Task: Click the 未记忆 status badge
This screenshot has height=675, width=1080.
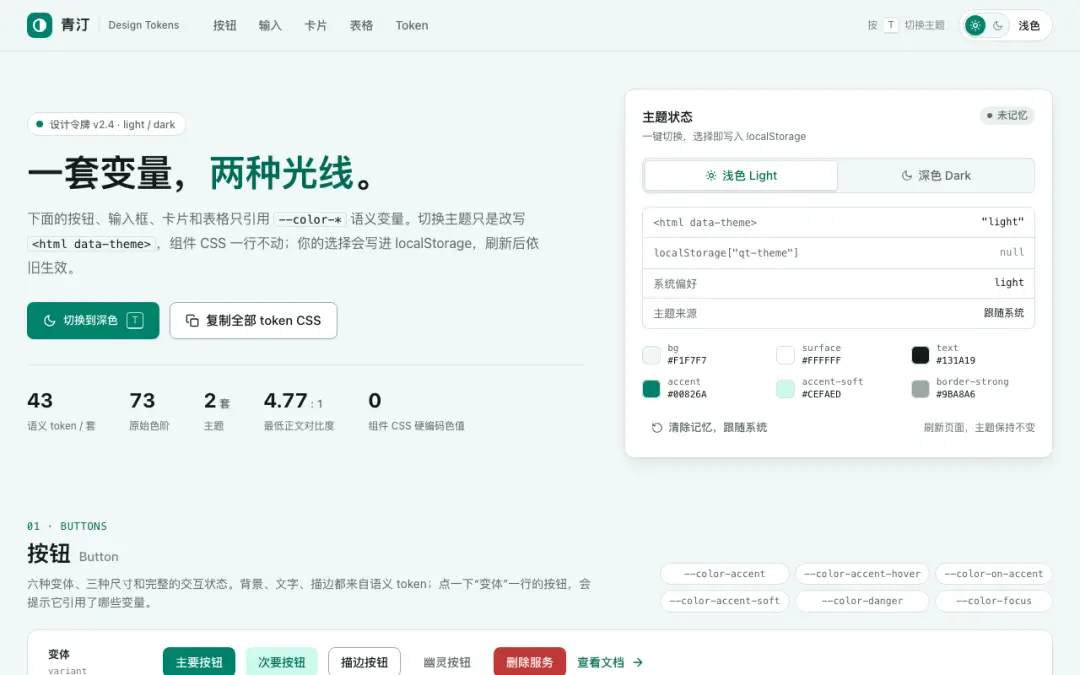Action: coord(1007,116)
